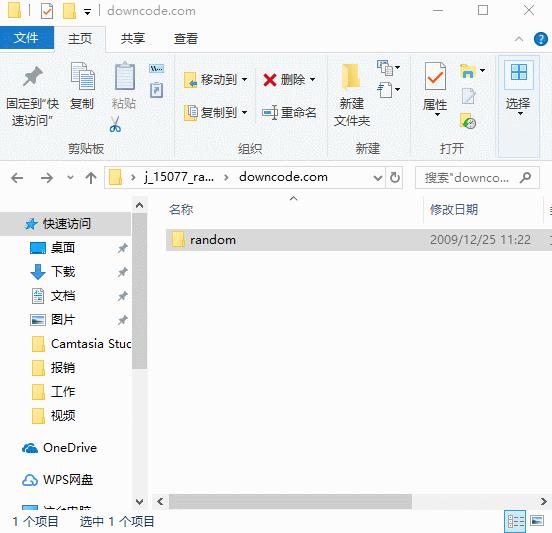Open the File tab
This screenshot has height=533, width=552.
click(27, 37)
